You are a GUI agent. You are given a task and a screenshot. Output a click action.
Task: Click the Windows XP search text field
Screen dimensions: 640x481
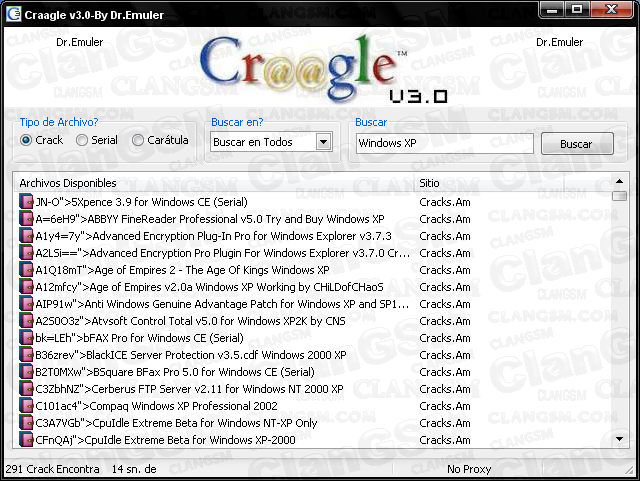click(x=444, y=143)
